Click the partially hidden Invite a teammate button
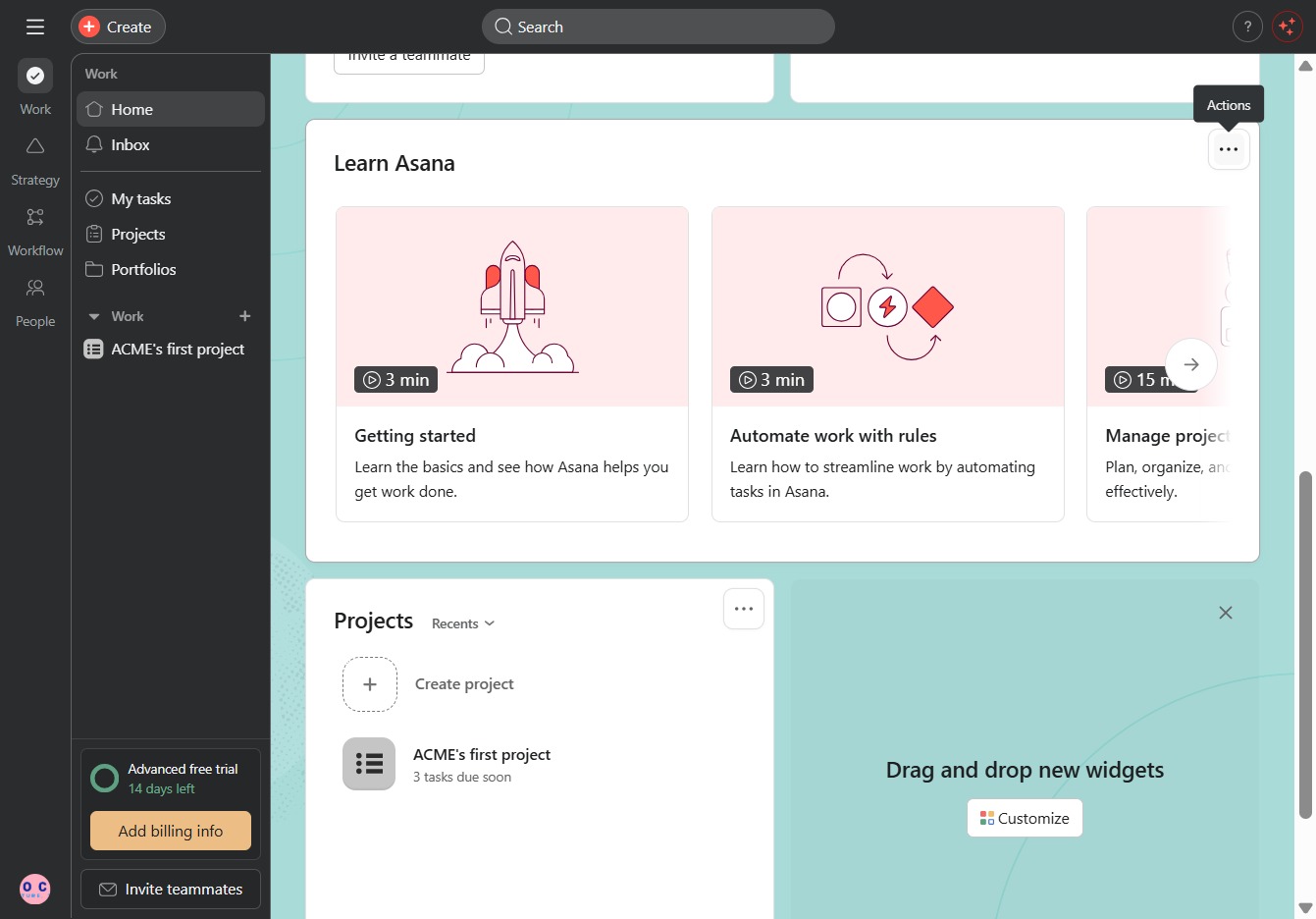This screenshot has width=1316, height=919. (x=409, y=63)
